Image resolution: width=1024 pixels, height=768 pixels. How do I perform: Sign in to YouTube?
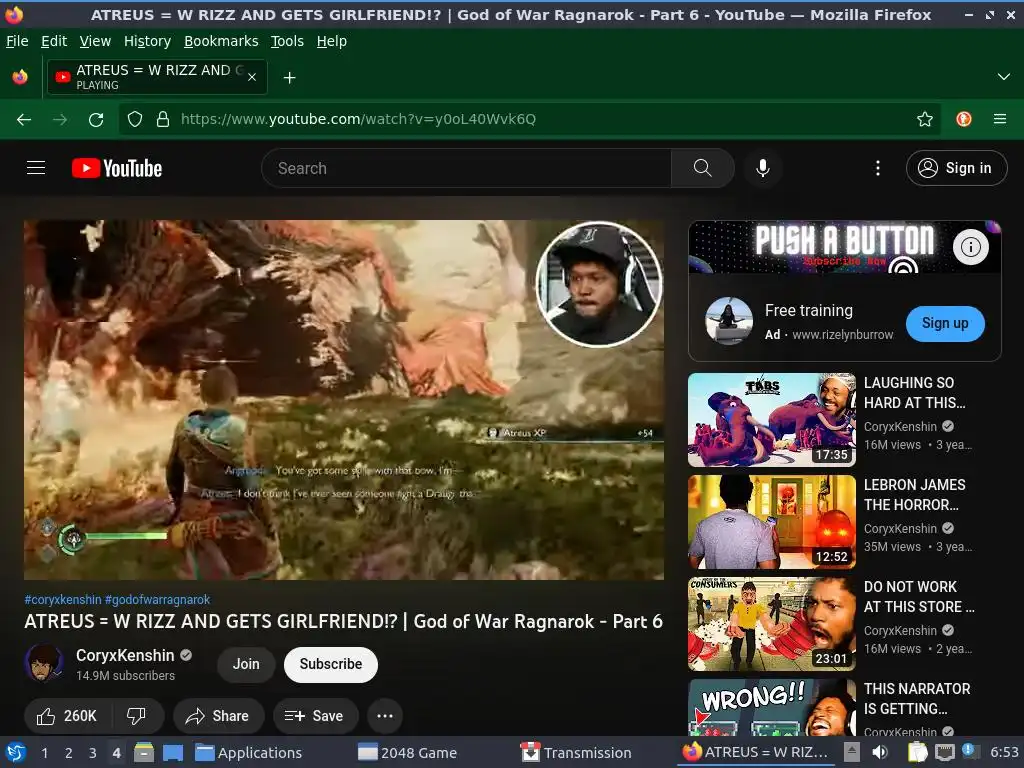(x=956, y=168)
